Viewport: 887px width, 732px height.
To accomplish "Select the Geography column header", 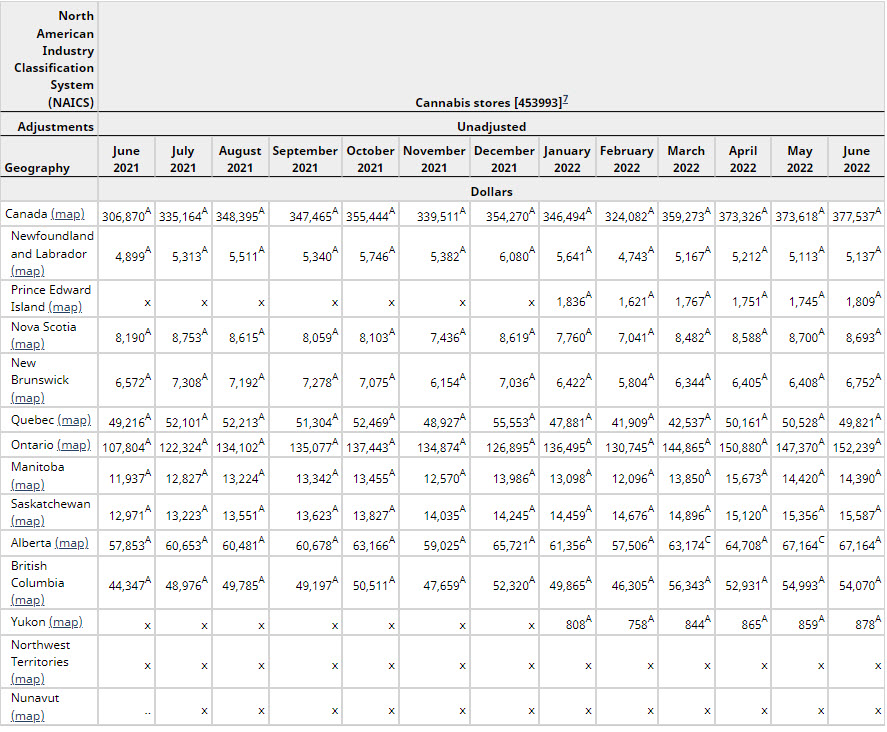I will click(37, 168).
